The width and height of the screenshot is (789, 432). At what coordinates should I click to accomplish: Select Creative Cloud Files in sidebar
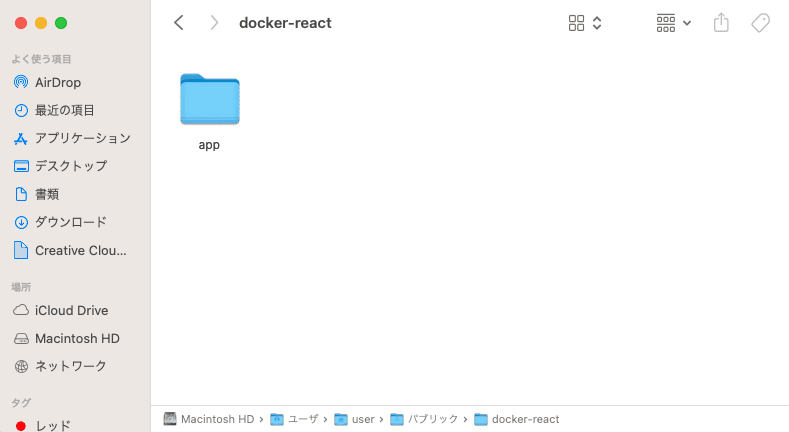[x=80, y=250]
